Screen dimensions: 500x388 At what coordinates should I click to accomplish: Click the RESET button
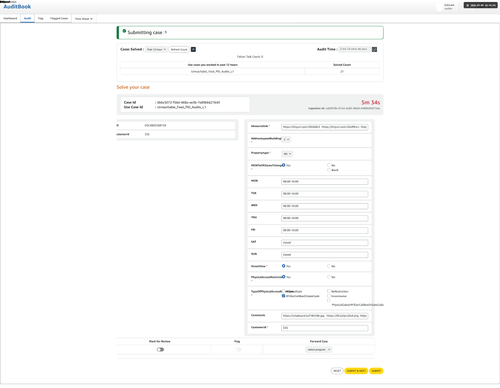pos(337,371)
